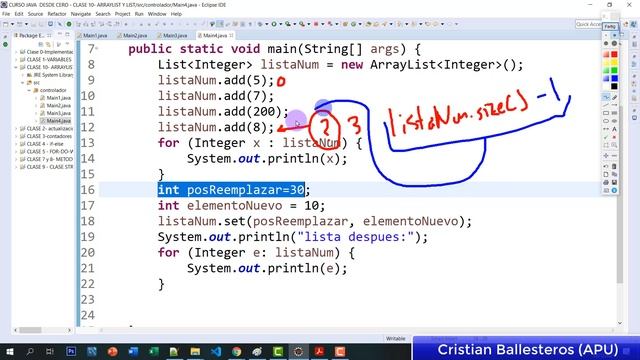Image resolution: width=640 pixels, height=360 pixels.
Task: Select CLASE 7 y 8- METOD project
Action: pos(47,159)
